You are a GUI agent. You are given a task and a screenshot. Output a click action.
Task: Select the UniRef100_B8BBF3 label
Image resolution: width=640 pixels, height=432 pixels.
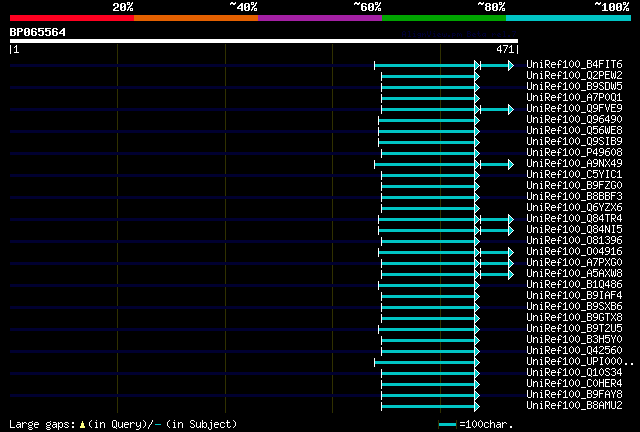pos(574,197)
